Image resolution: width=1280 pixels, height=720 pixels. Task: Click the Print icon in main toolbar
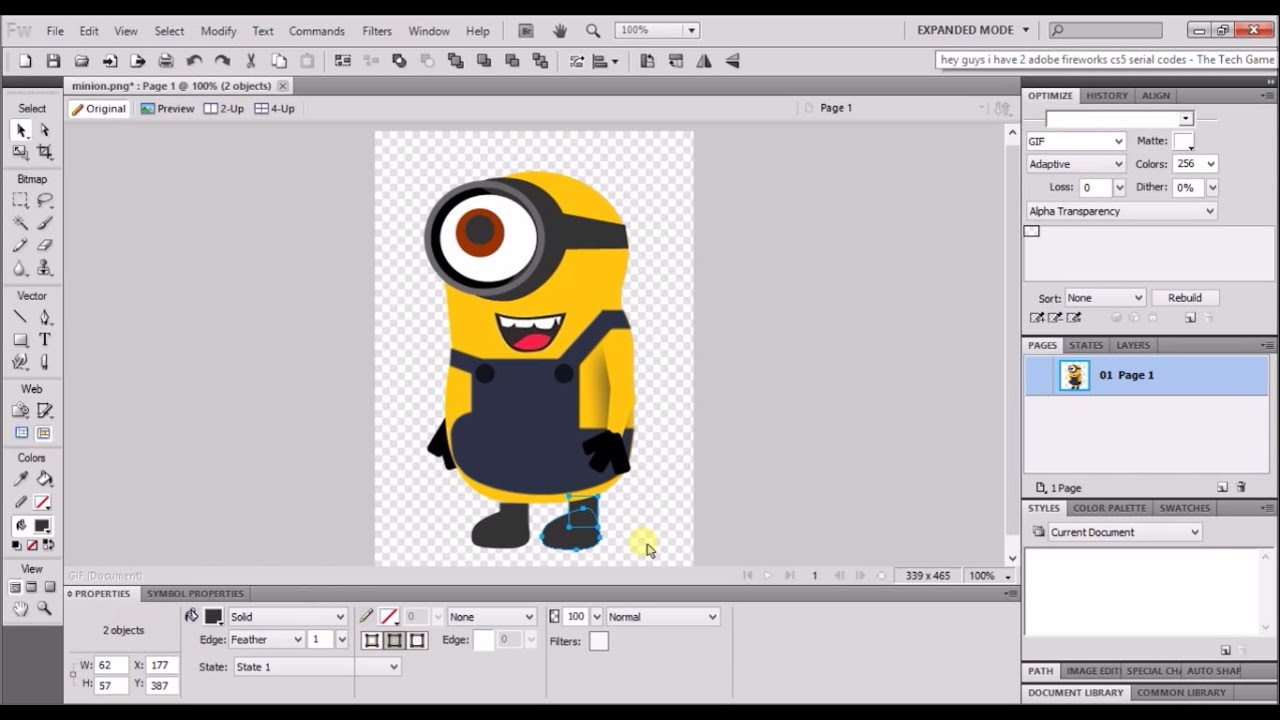pos(166,61)
